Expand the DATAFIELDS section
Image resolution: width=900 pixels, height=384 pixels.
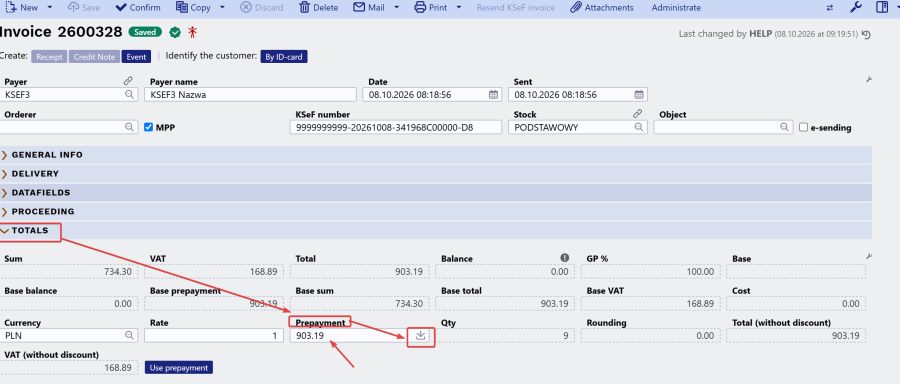coord(436,193)
